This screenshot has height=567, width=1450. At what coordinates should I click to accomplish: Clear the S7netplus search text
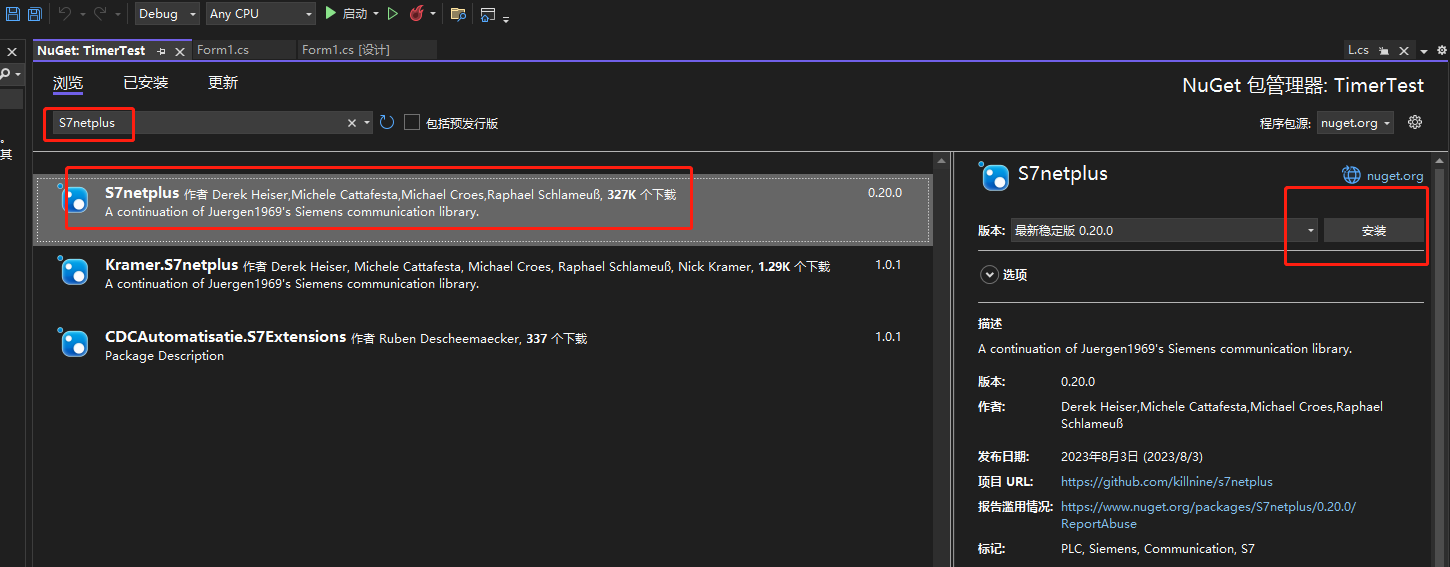[x=352, y=123]
